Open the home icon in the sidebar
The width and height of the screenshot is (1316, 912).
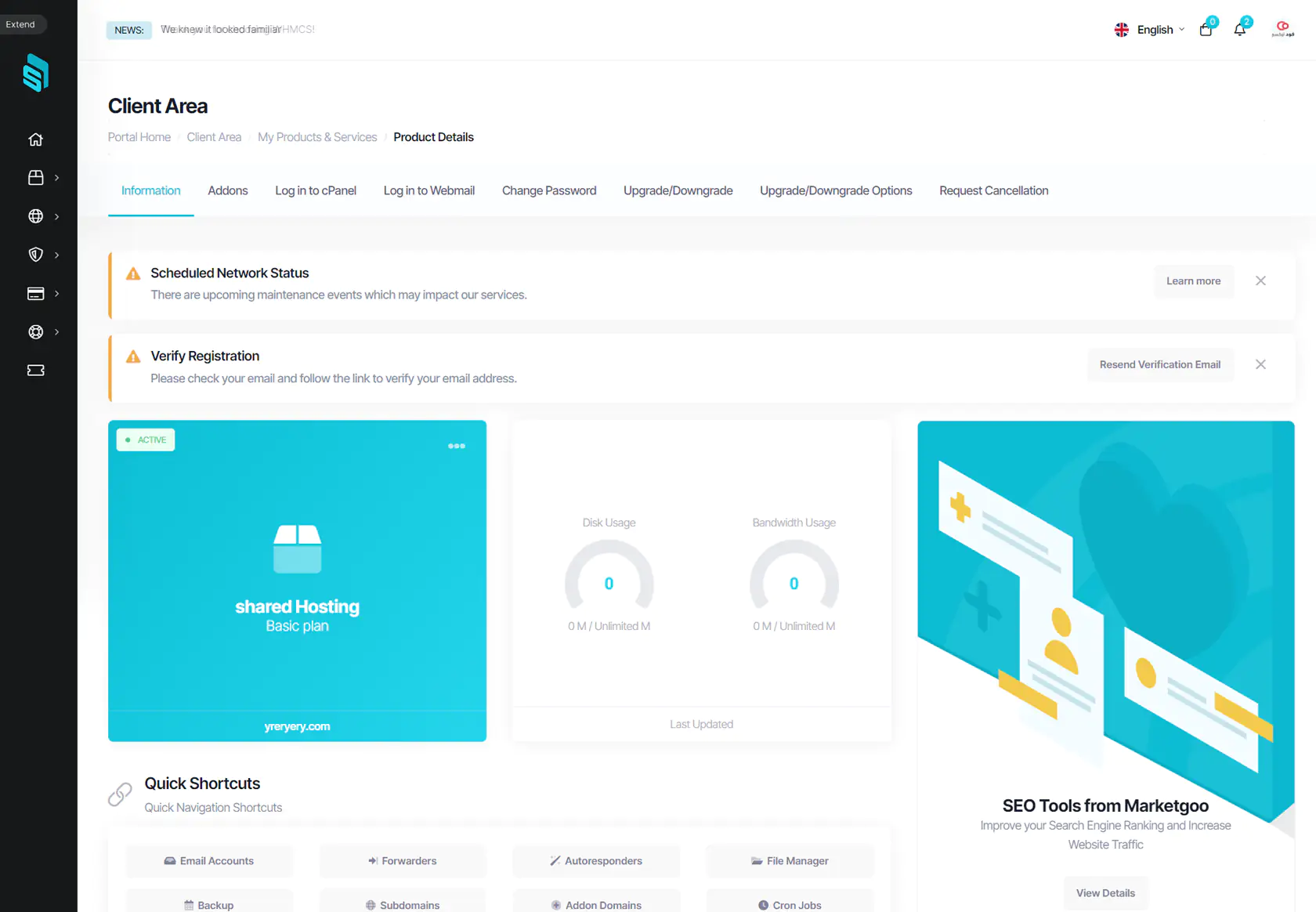point(35,139)
